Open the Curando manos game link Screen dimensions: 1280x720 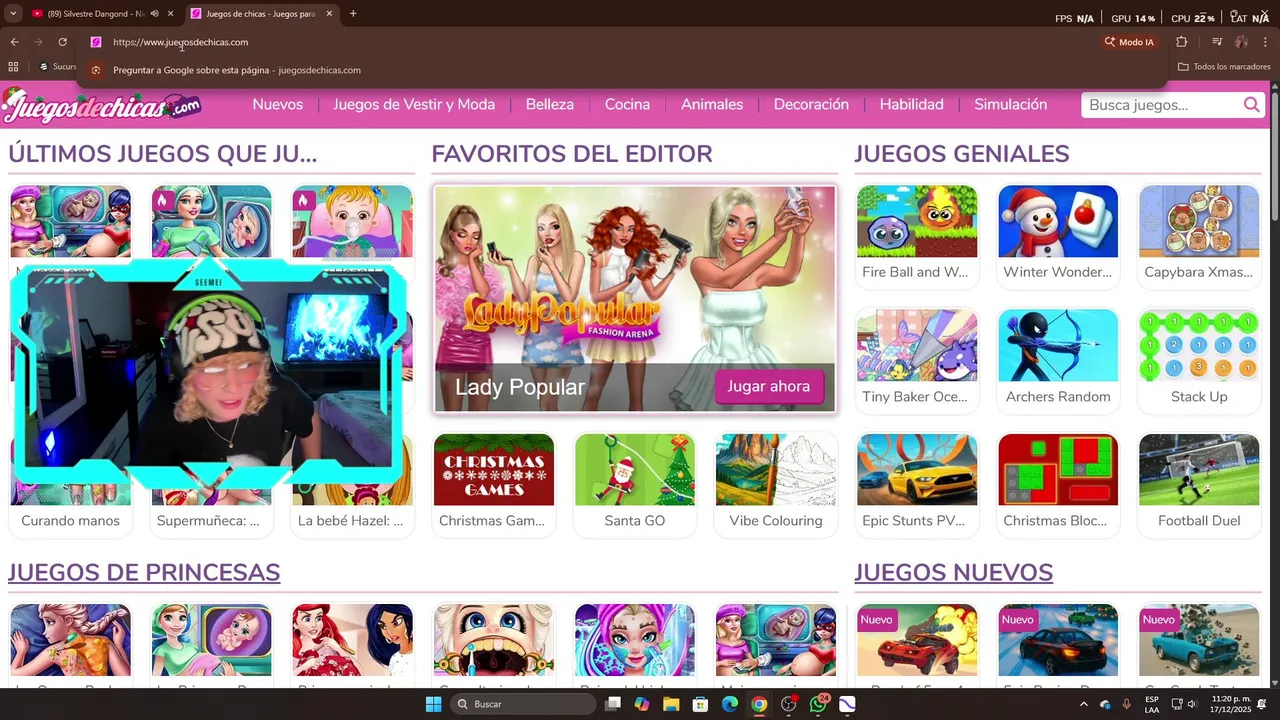70,521
